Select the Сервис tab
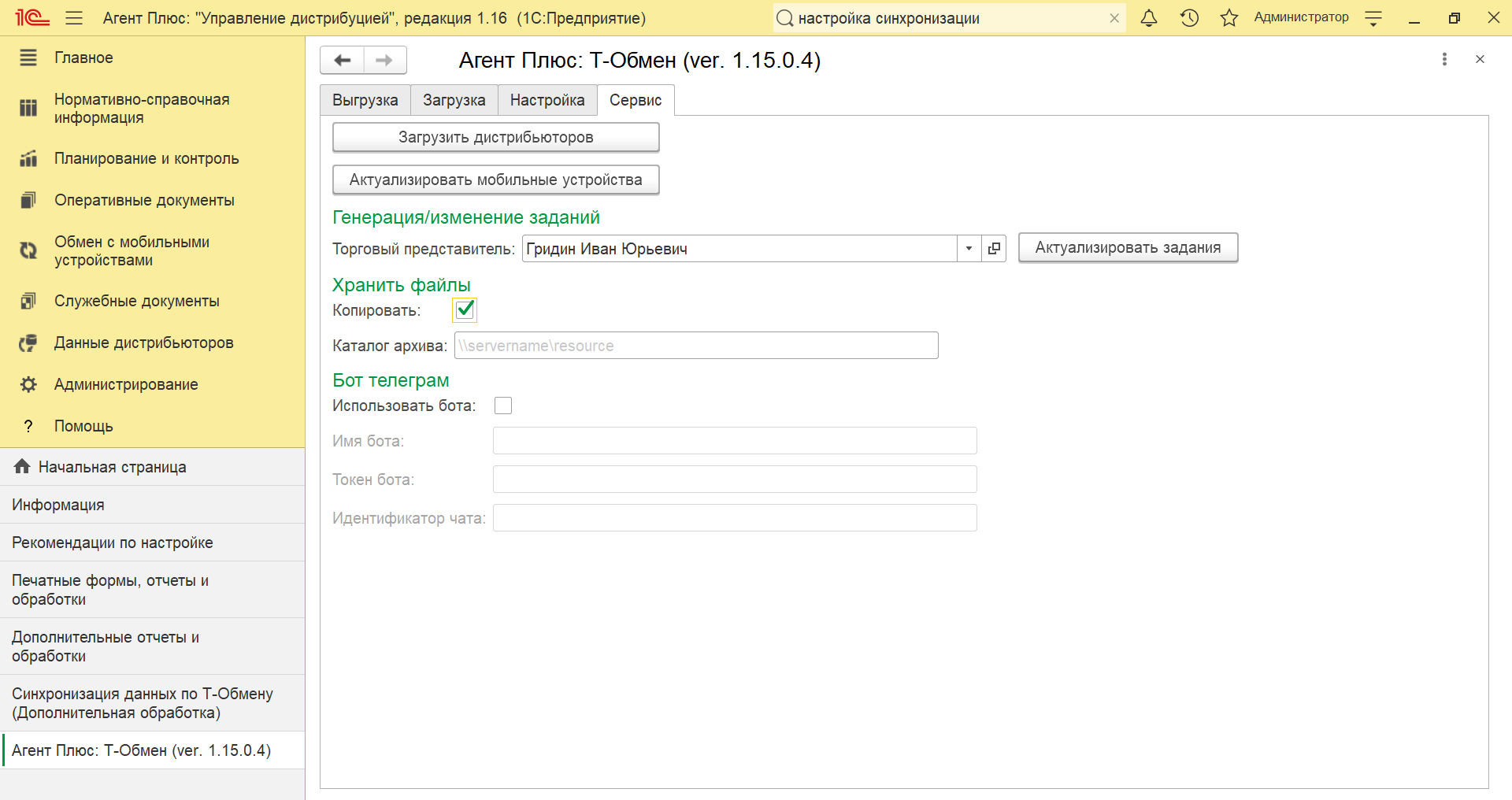Image resolution: width=1512 pixels, height=800 pixels. point(636,100)
